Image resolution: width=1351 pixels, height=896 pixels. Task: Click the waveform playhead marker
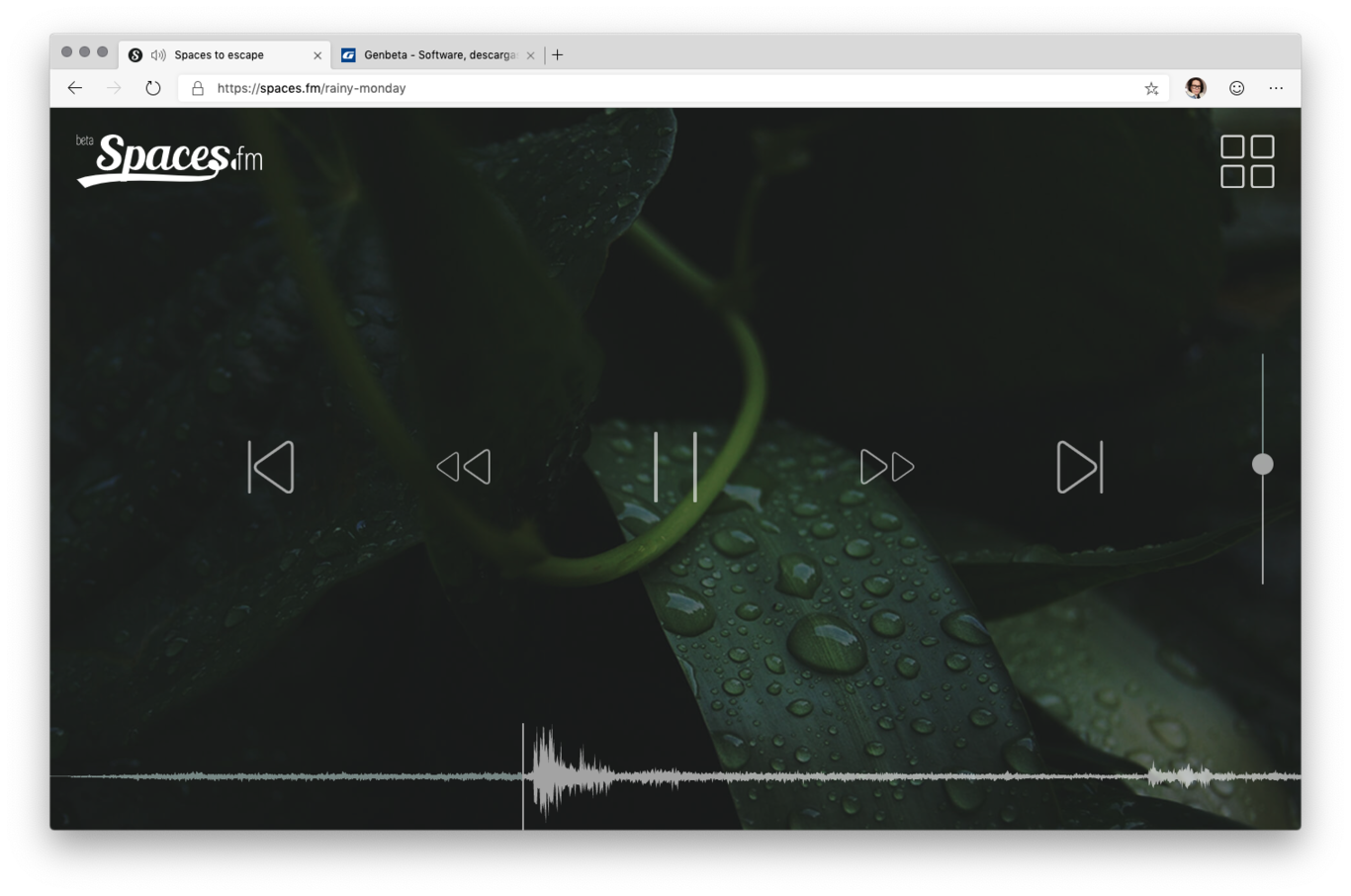(523, 776)
